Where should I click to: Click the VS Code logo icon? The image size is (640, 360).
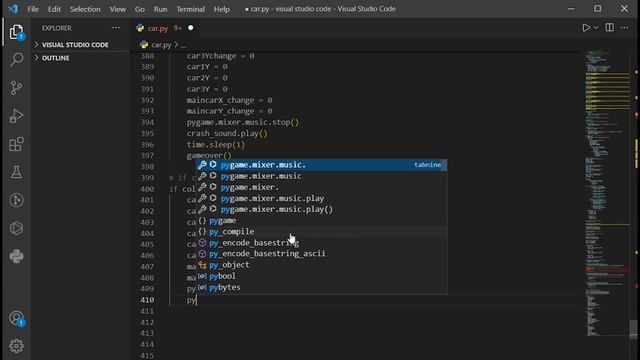pyautogui.click(x=13, y=9)
